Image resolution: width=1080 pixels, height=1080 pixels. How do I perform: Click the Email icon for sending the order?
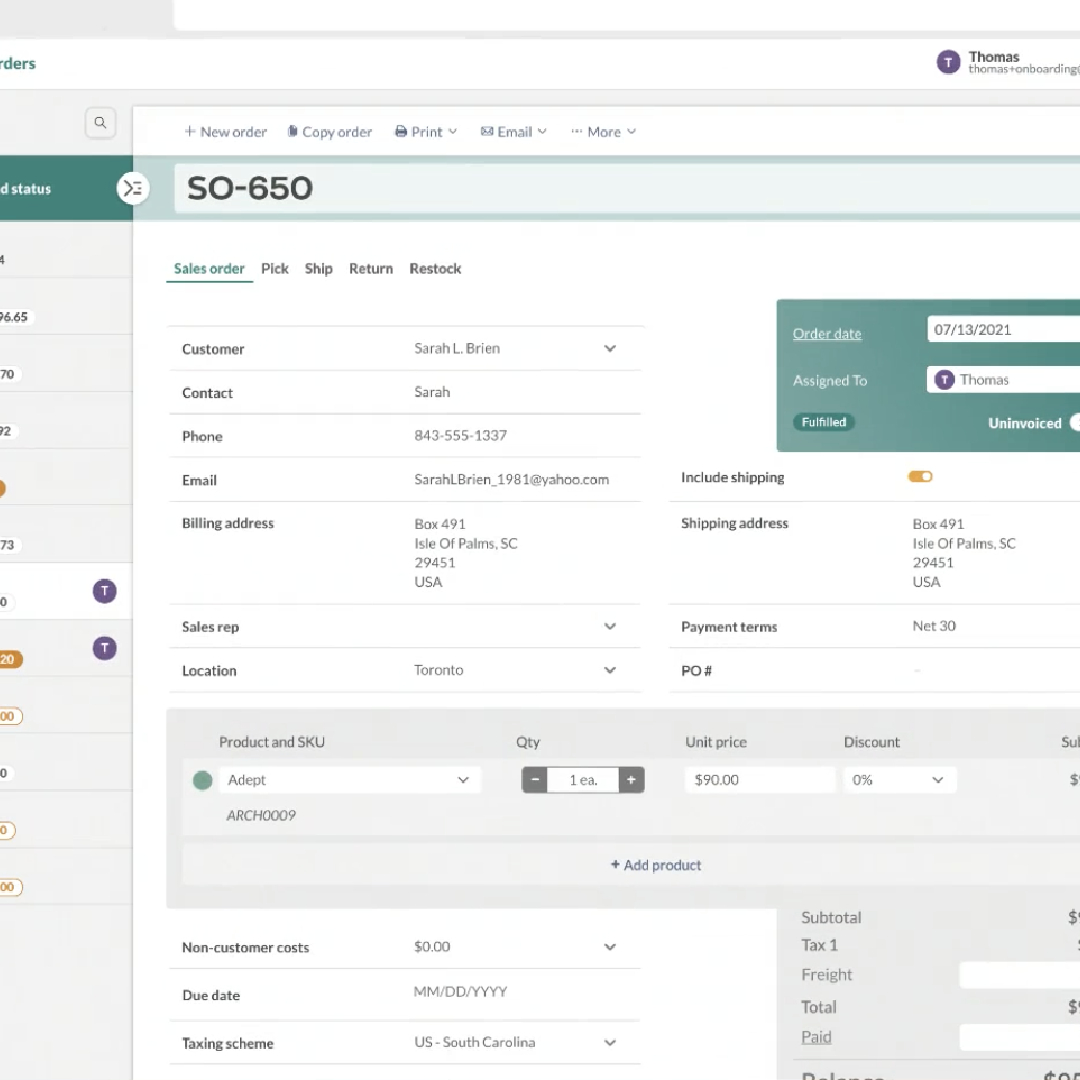pyautogui.click(x=489, y=131)
